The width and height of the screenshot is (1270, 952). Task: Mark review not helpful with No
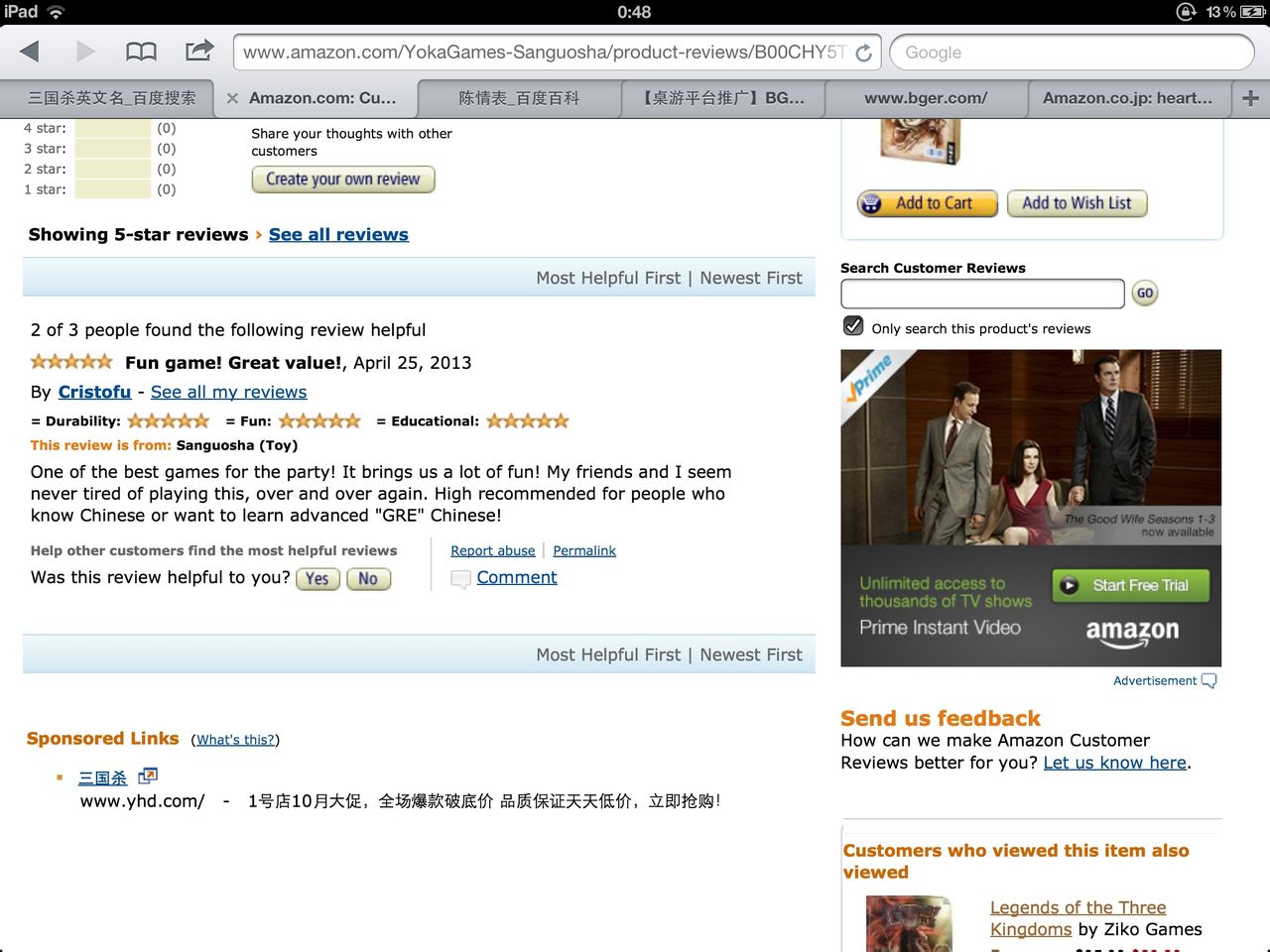pyautogui.click(x=368, y=579)
